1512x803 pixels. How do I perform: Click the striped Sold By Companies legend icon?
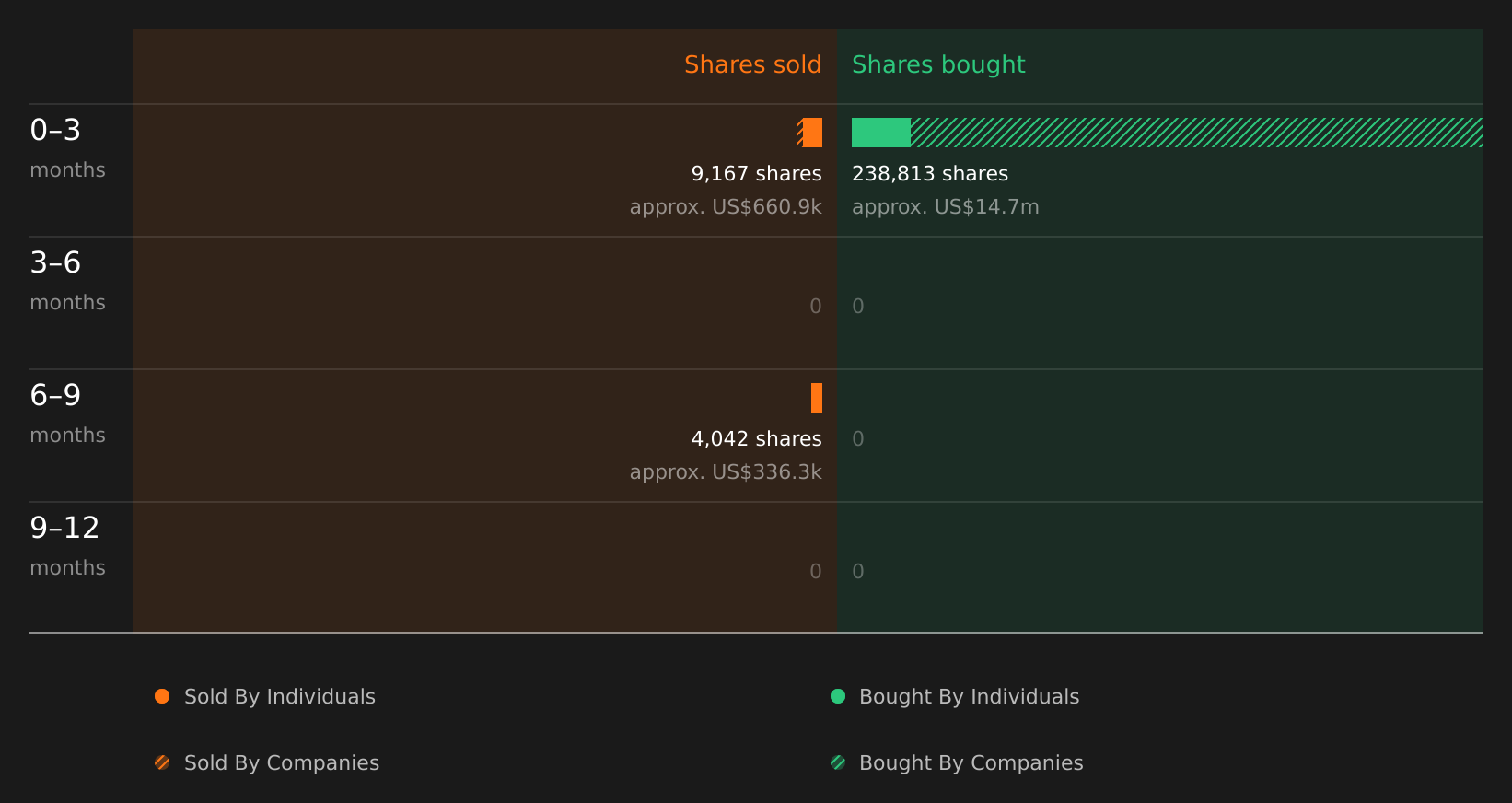[x=162, y=762]
